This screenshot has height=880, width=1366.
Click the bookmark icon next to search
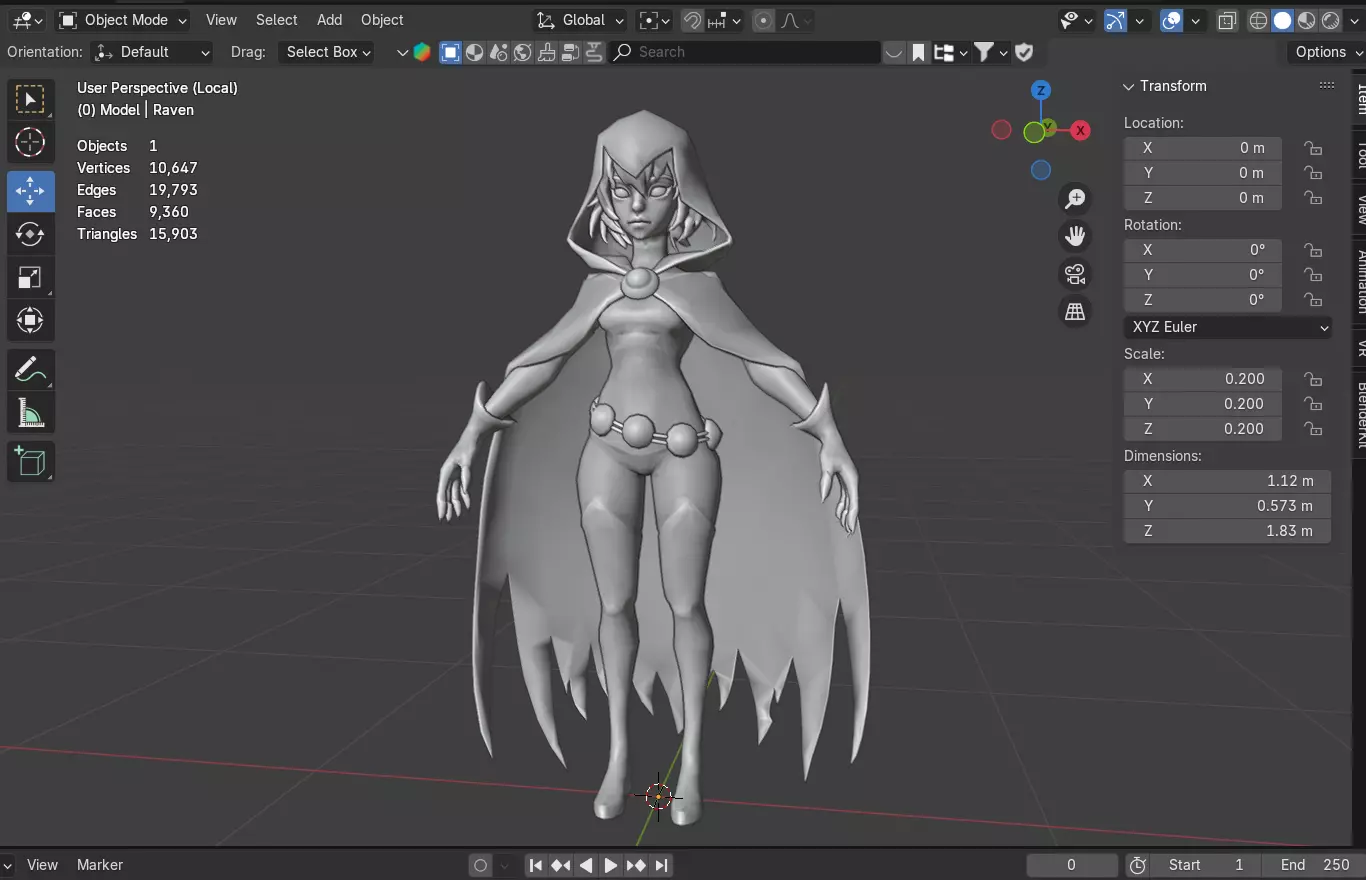point(918,52)
